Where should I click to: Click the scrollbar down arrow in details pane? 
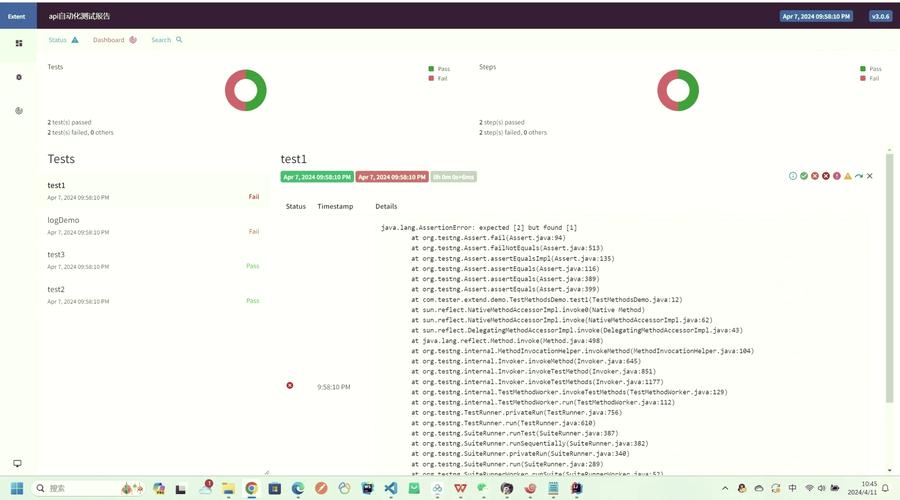coord(890,471)
